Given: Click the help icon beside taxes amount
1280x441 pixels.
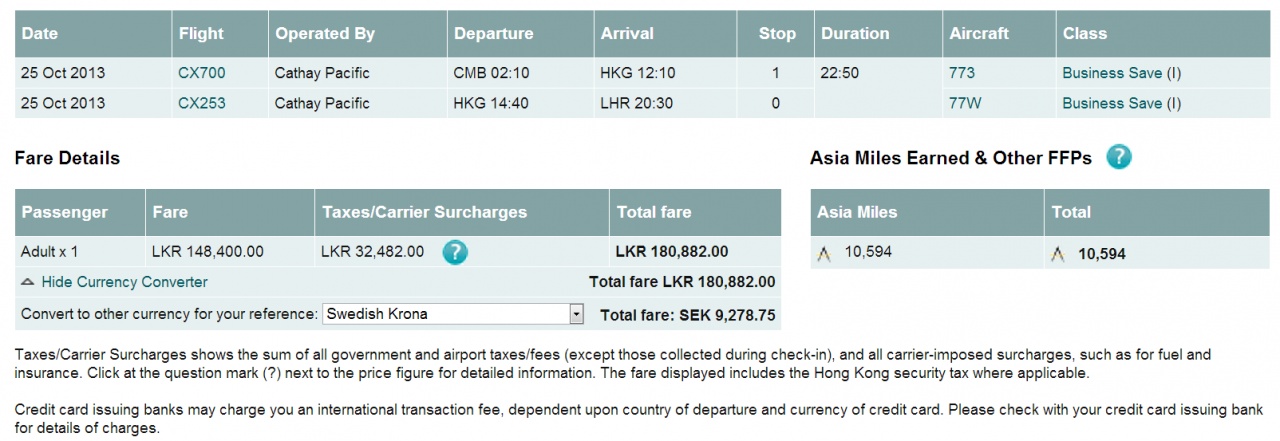Looking at the screenshot, I should (x=455, y=252).
